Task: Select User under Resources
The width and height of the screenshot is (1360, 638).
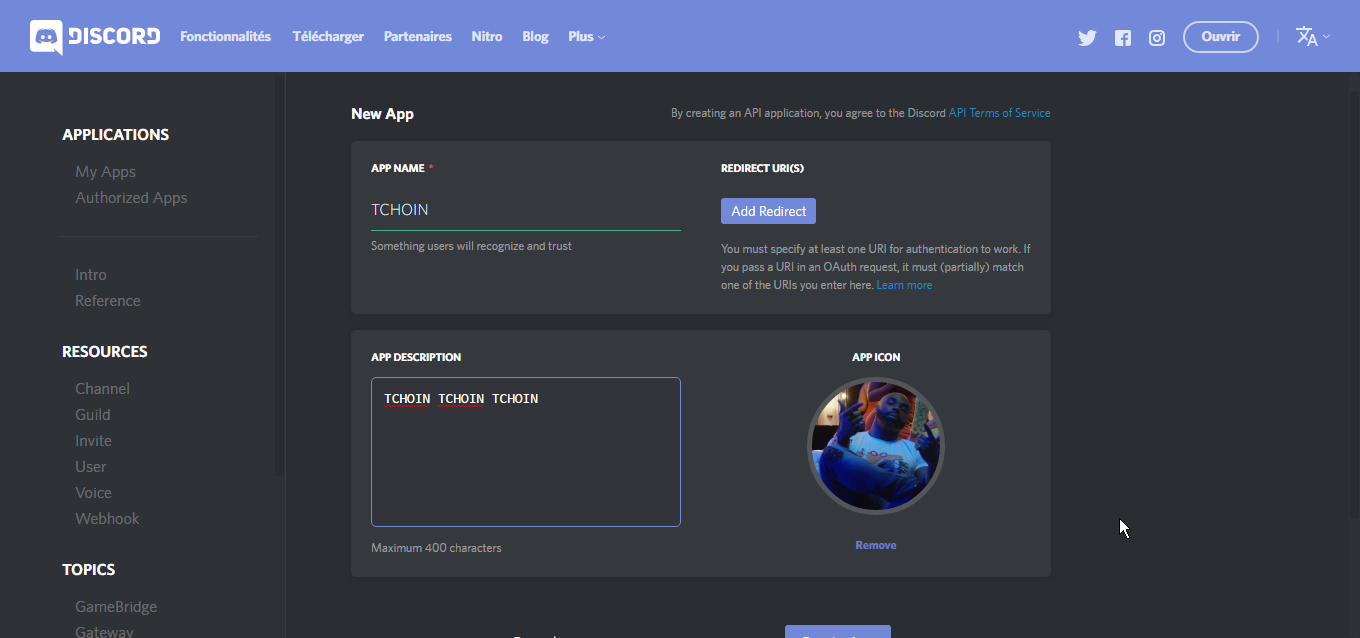Action: (90, 467)
